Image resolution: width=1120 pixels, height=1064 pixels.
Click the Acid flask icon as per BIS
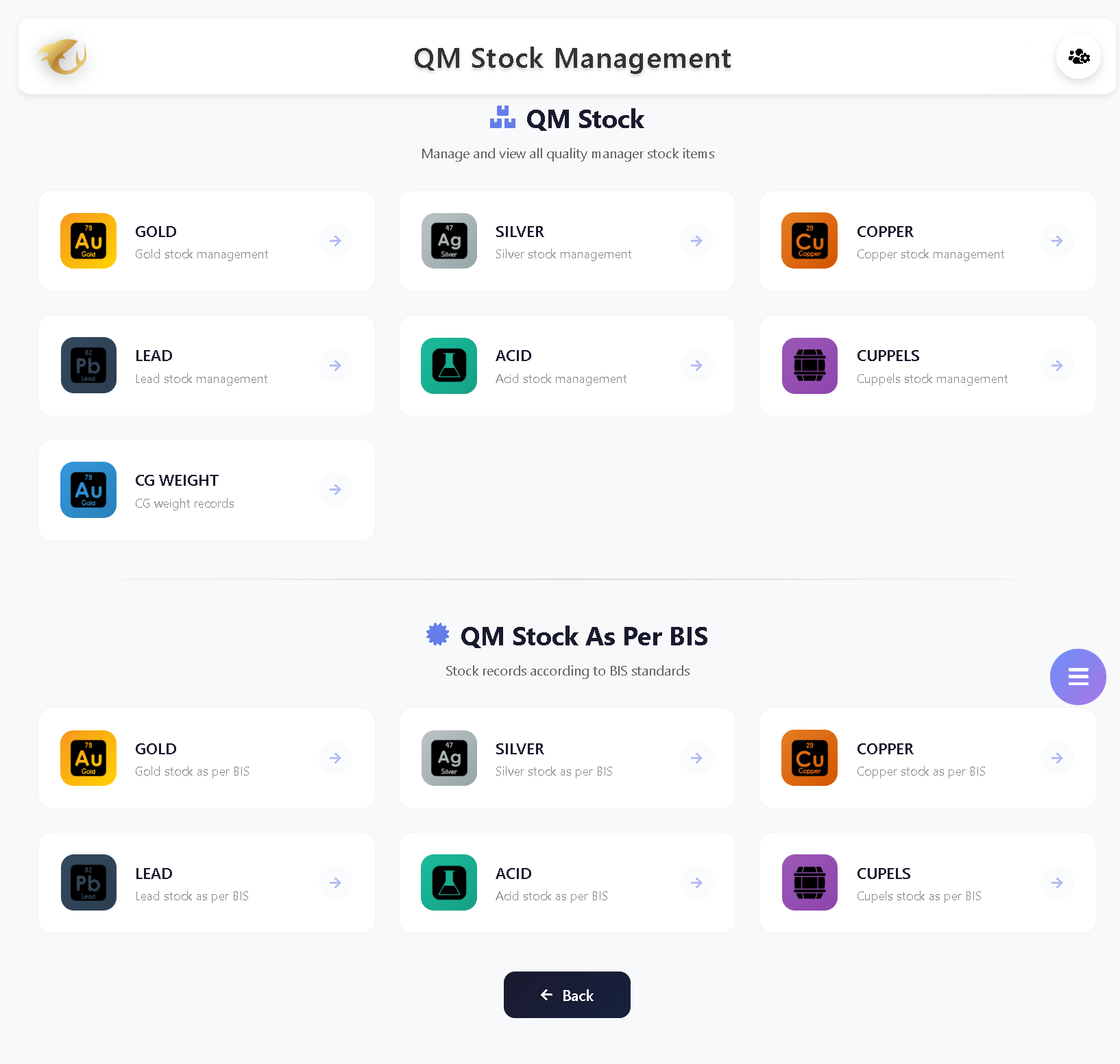(449, 882)
